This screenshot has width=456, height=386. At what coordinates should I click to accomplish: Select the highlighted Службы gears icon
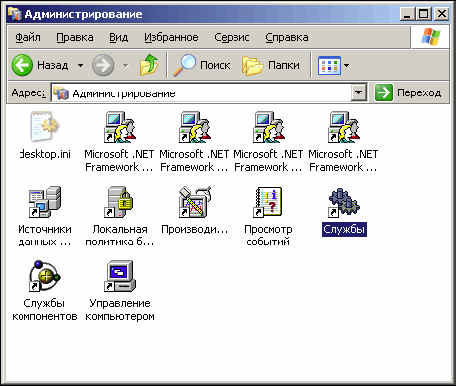point(344,202)
